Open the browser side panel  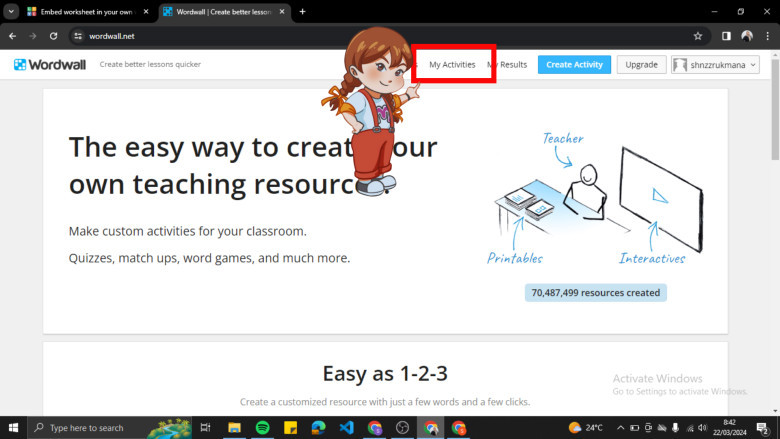(726, 36)
